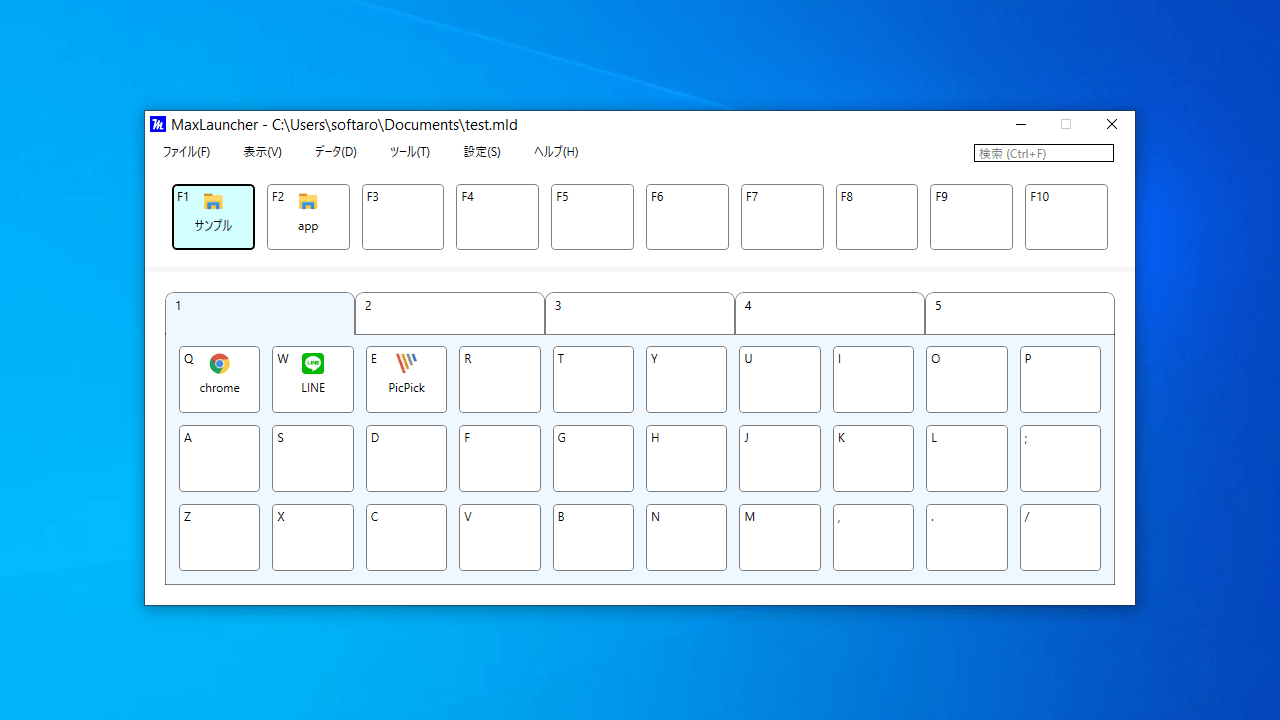Screen dimensions: 1280x720
Task: Click the empty X key slot
Action: click(x=313, y=537)
